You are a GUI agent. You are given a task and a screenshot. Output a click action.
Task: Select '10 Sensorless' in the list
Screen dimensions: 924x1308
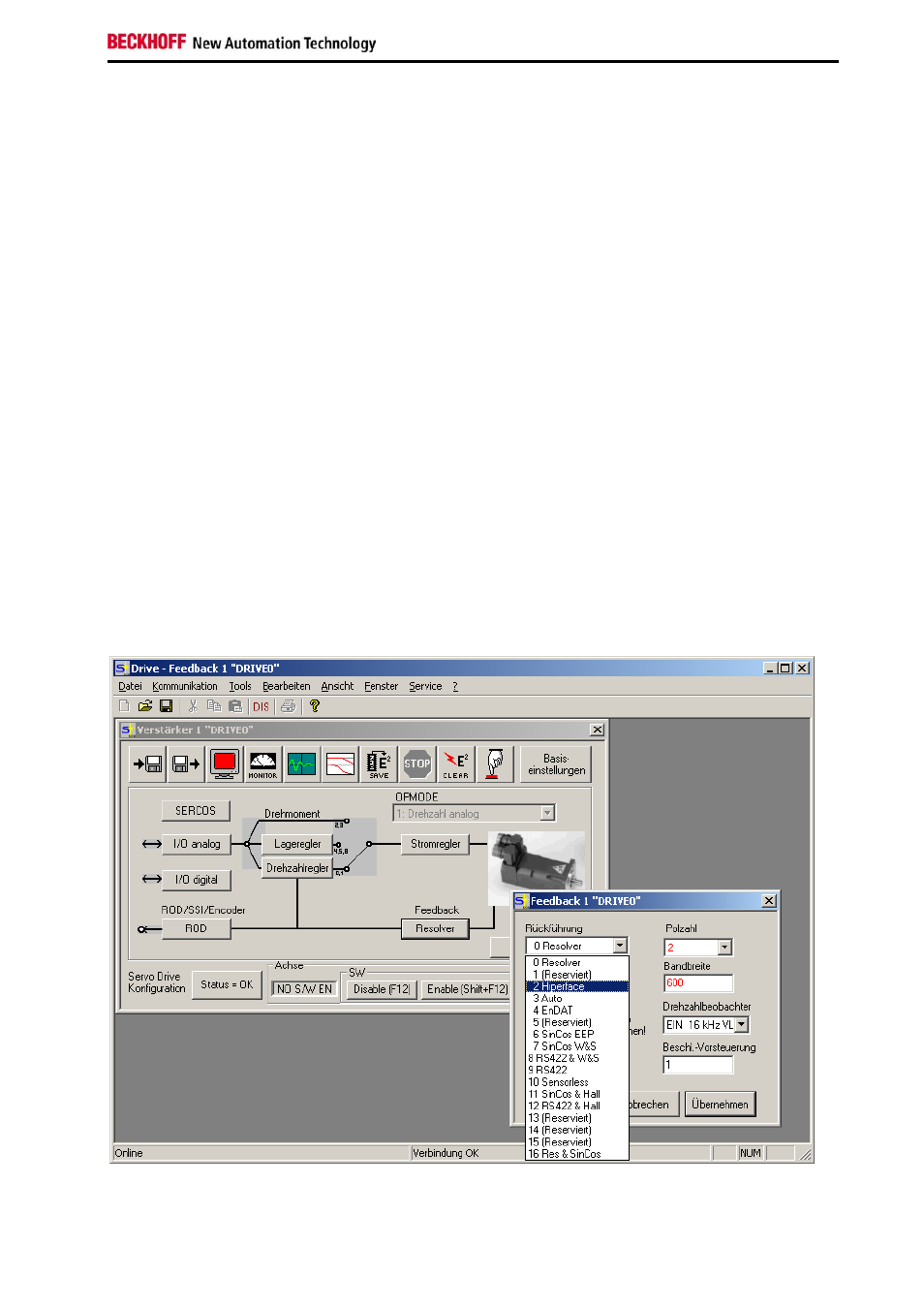pos(577,1082)
